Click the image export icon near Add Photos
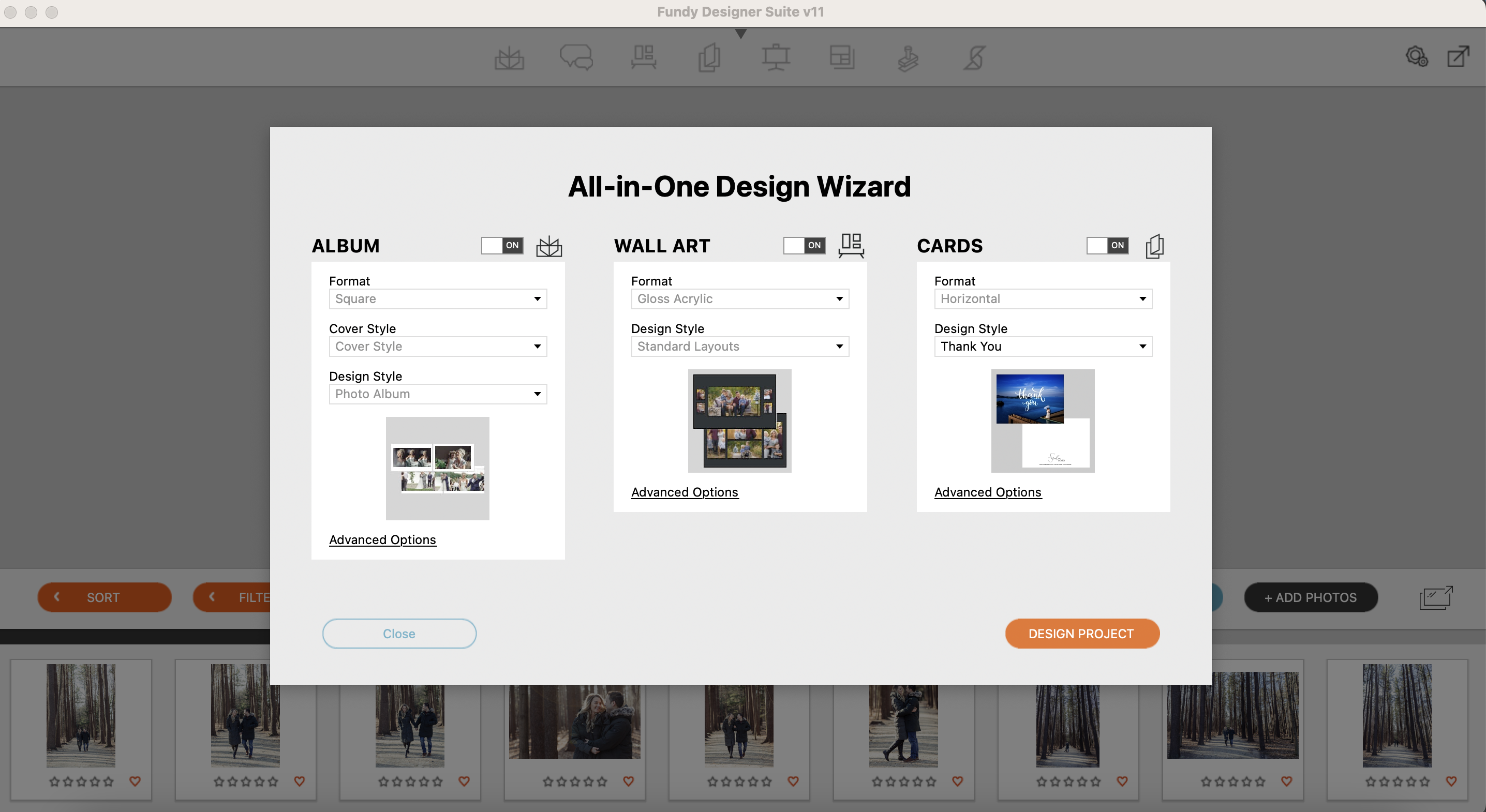Screen dimensions: 1486x812 (1436, 597)
